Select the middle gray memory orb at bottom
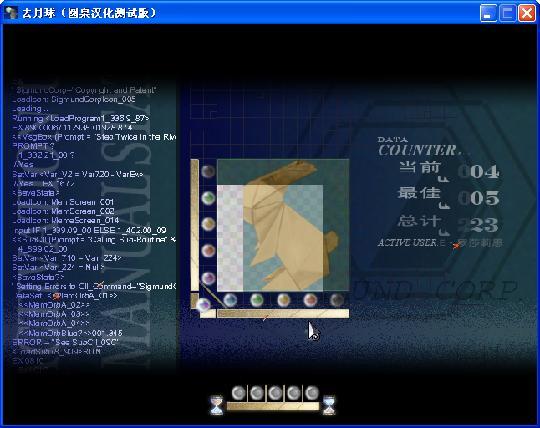This screenshot has width=540, height=428. click(x=275, y=393)
